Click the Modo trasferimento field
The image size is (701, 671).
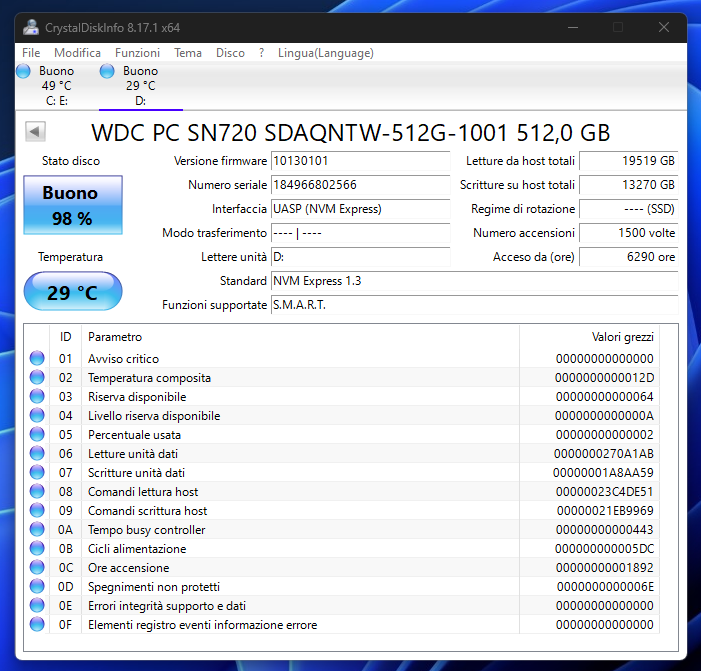coord(360,233)
